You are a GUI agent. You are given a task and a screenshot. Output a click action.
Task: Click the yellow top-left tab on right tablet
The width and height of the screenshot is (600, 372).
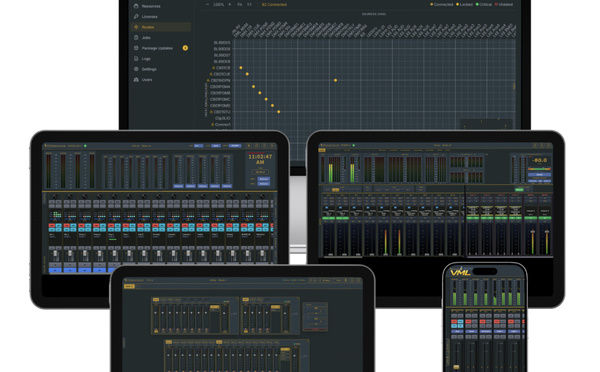(x=322, y=150)
